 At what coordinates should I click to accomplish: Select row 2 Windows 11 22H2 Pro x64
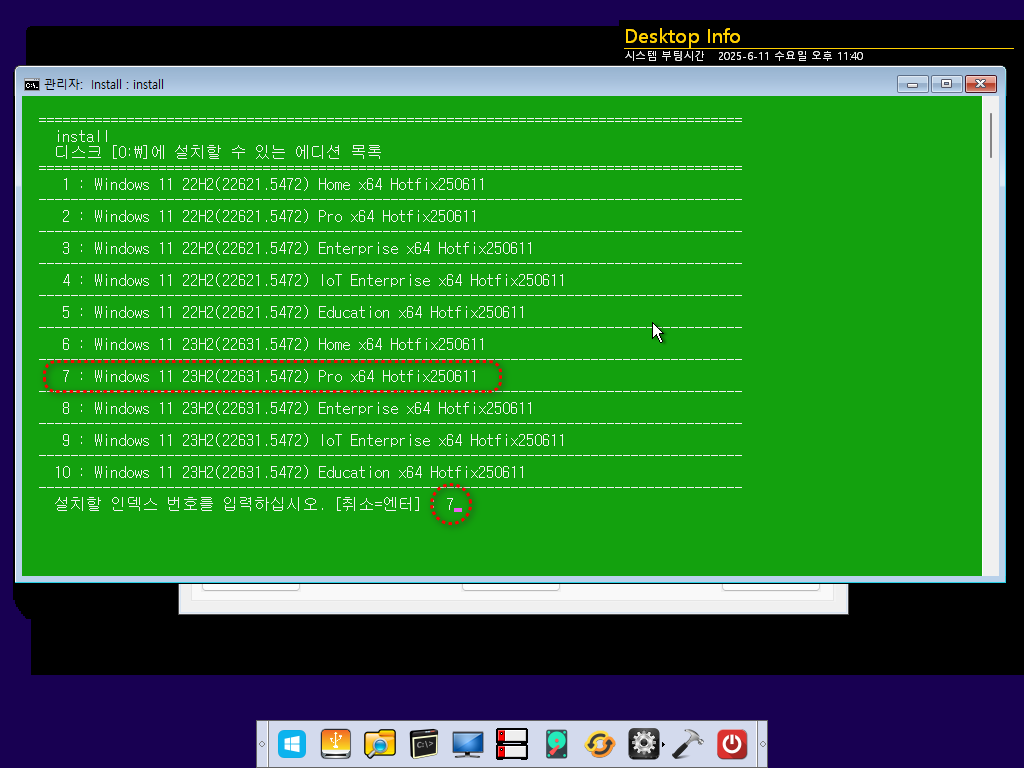pos(269,217)
